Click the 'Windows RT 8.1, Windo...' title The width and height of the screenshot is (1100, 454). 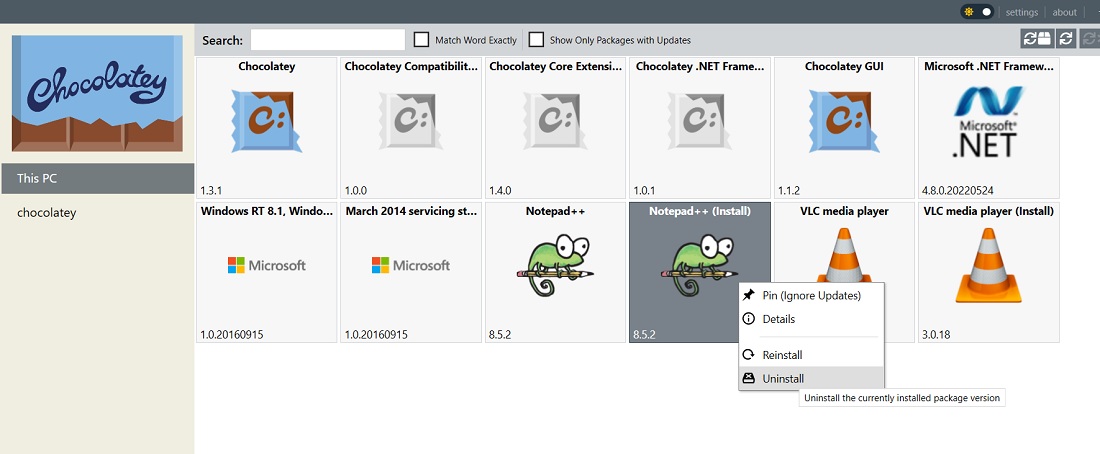tap(267, 211)
